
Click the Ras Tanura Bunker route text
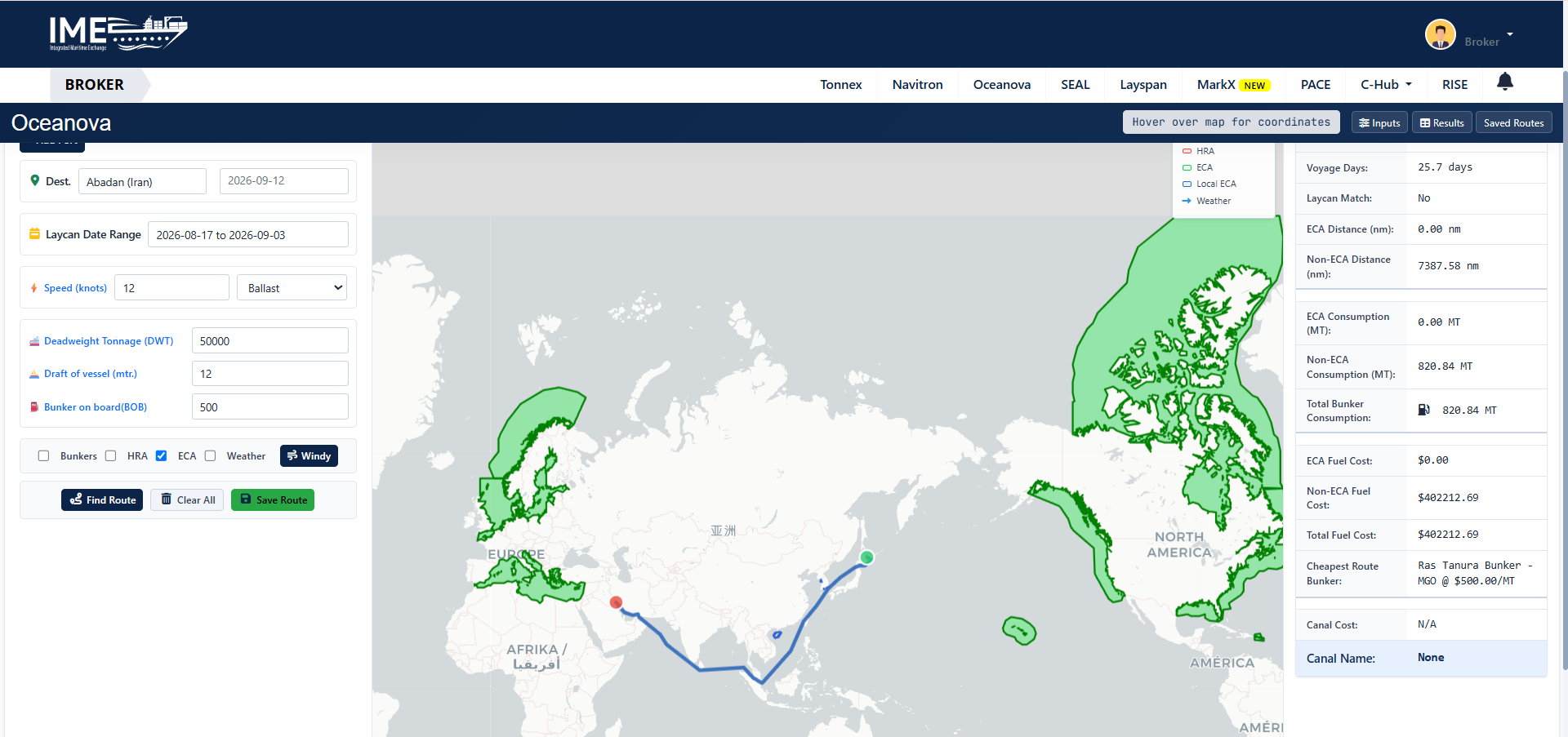click(1475, 573)
